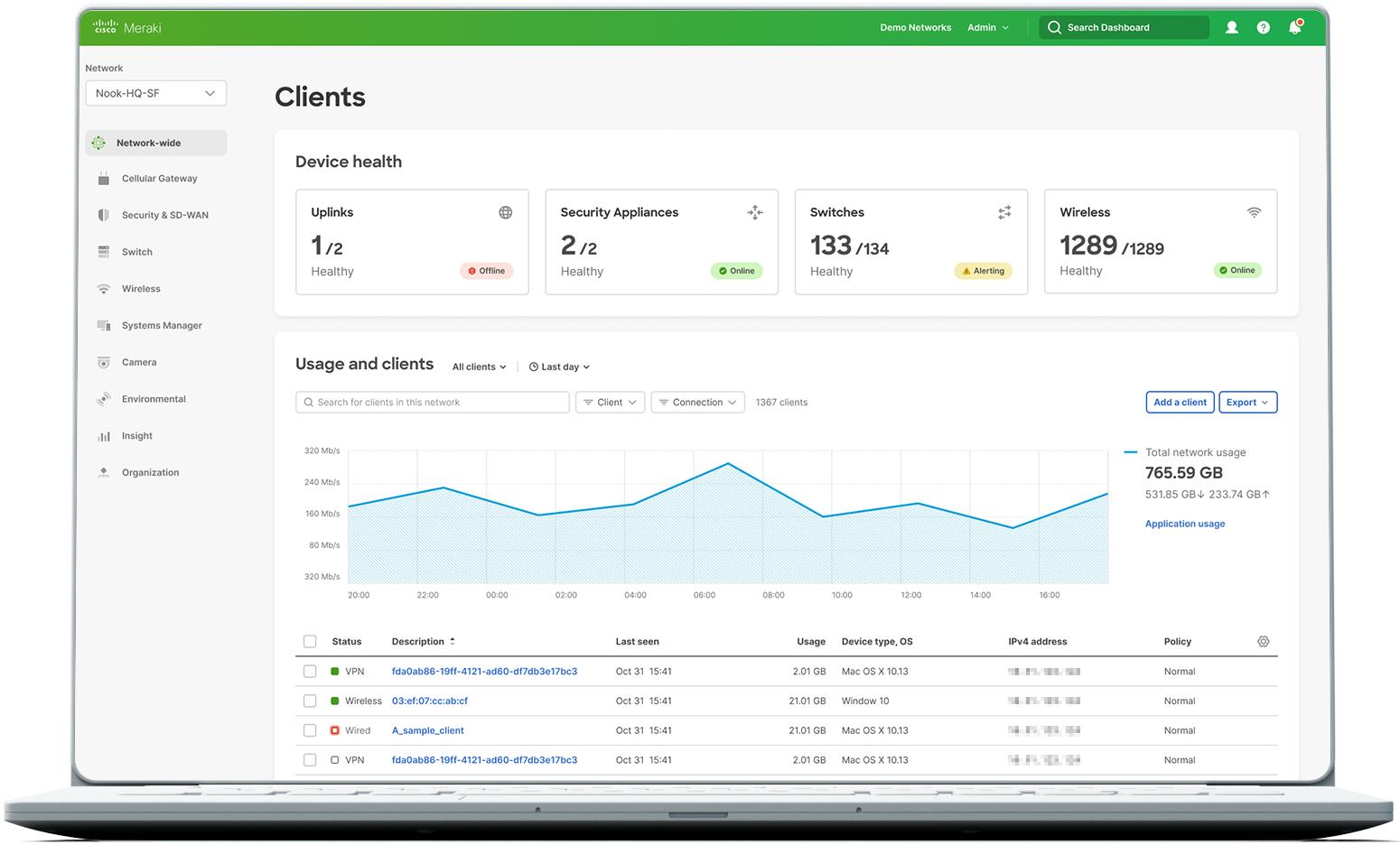Click the IPv4 address column header

pos(1038,641)
